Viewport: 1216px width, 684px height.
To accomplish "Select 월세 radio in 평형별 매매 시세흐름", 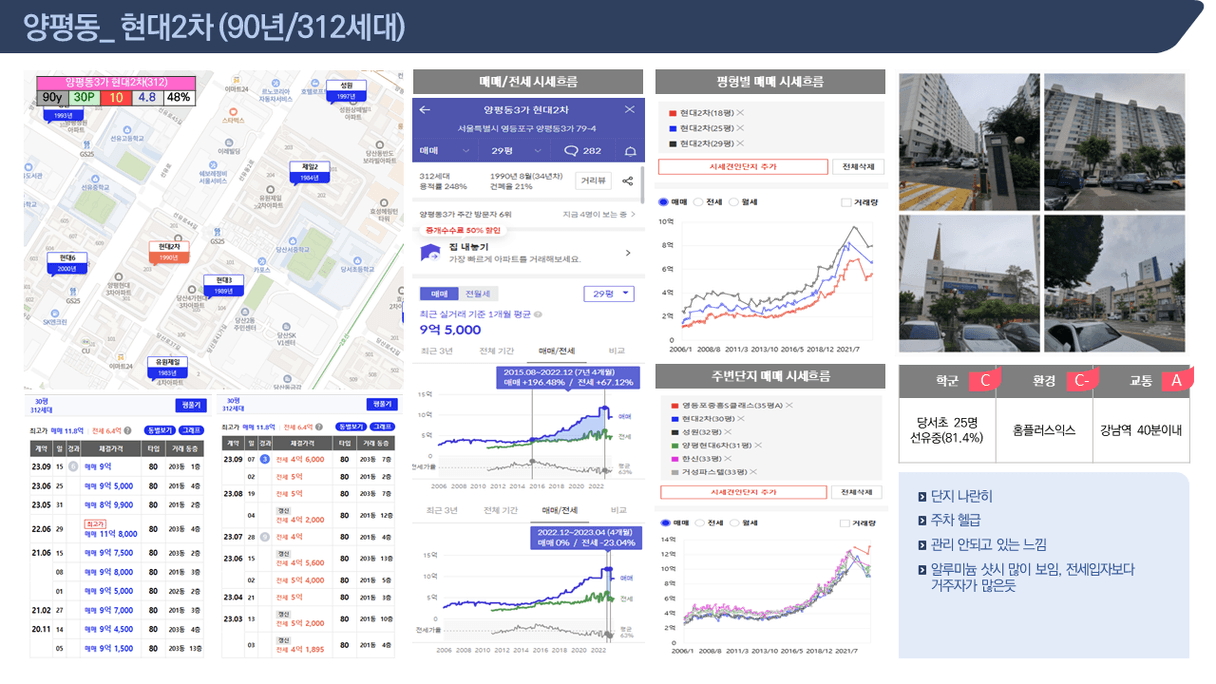I will coord(733,201).
